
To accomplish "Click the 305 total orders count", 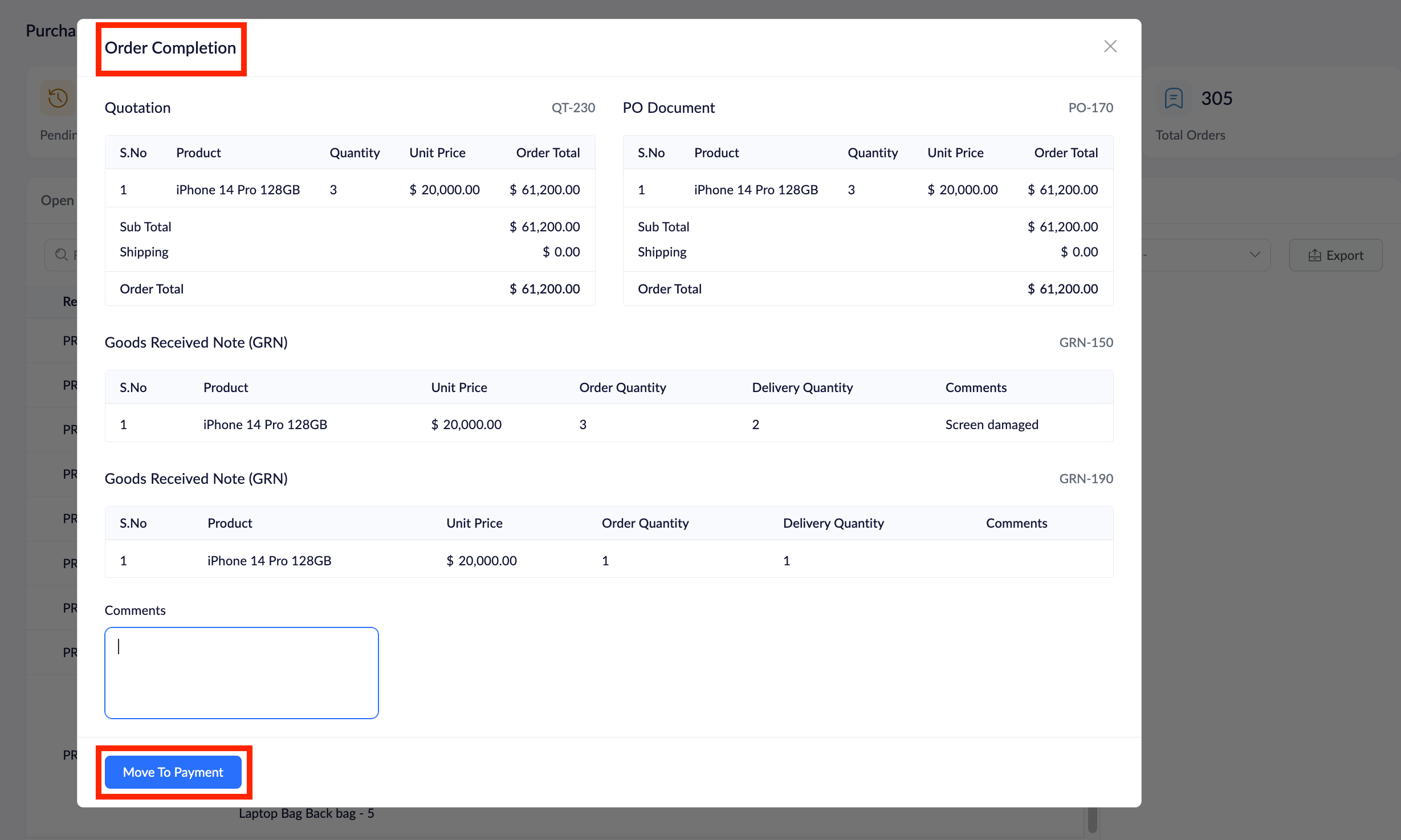I will tap(1216, 98).
